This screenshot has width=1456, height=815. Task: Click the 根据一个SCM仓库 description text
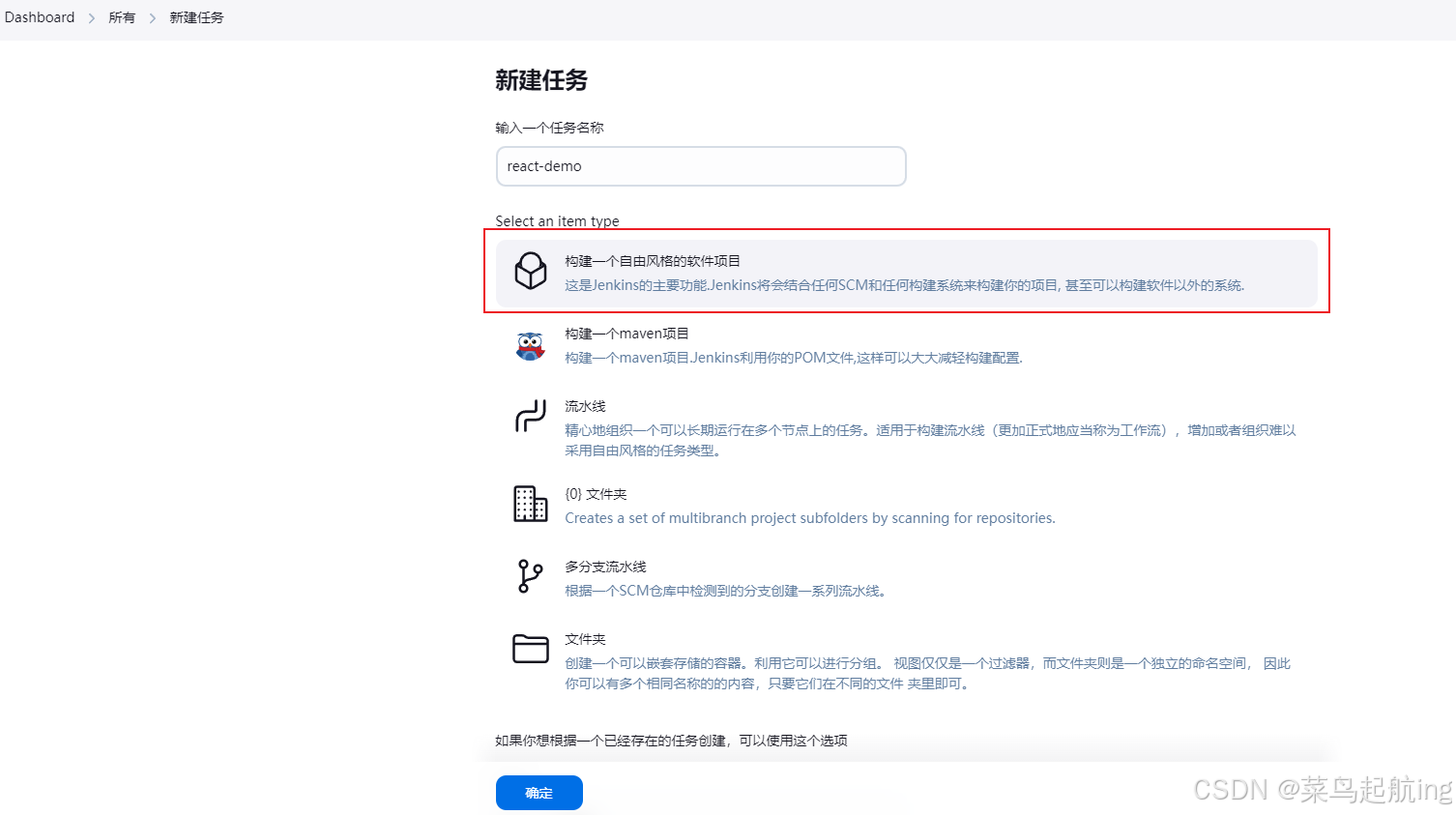coord(726,591)
